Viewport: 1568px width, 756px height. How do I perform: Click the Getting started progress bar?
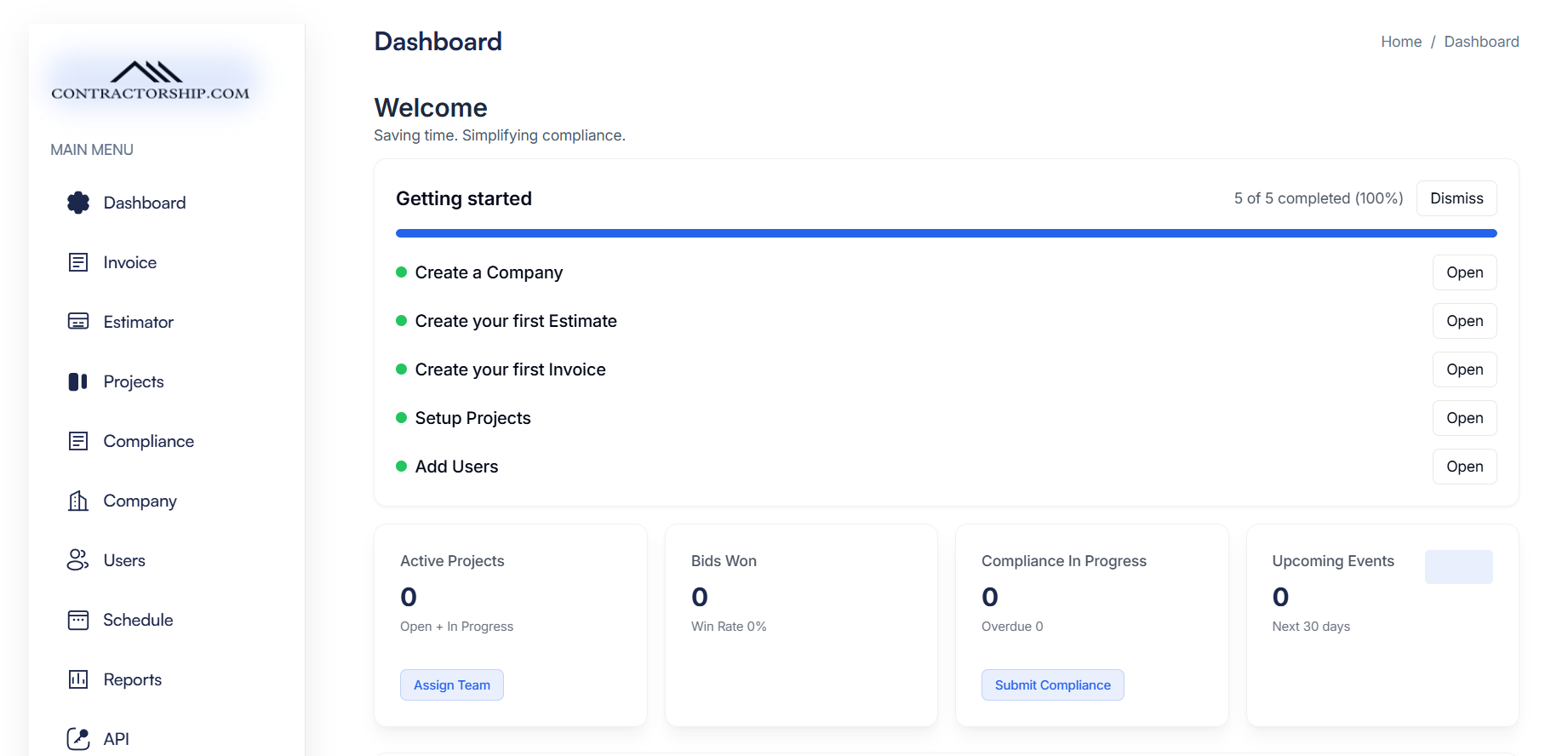[946, 233]
